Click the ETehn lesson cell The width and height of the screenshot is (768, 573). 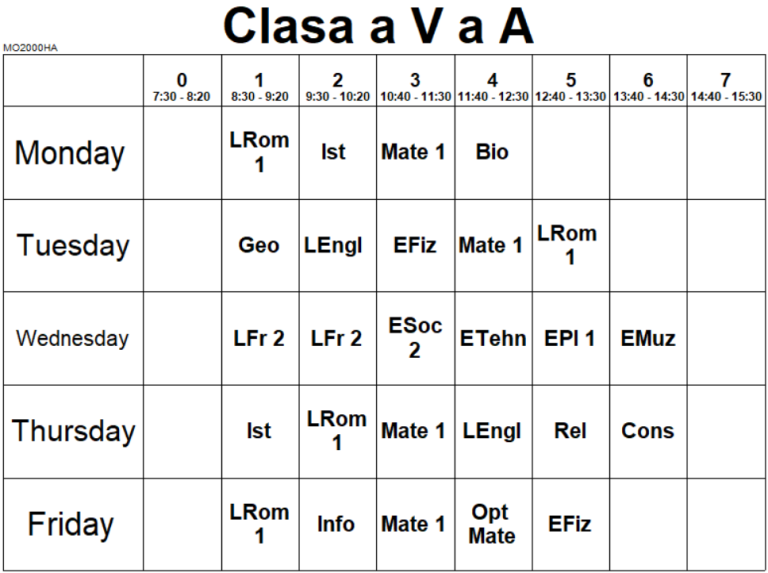pyautogui.click(x=492, y=338)
